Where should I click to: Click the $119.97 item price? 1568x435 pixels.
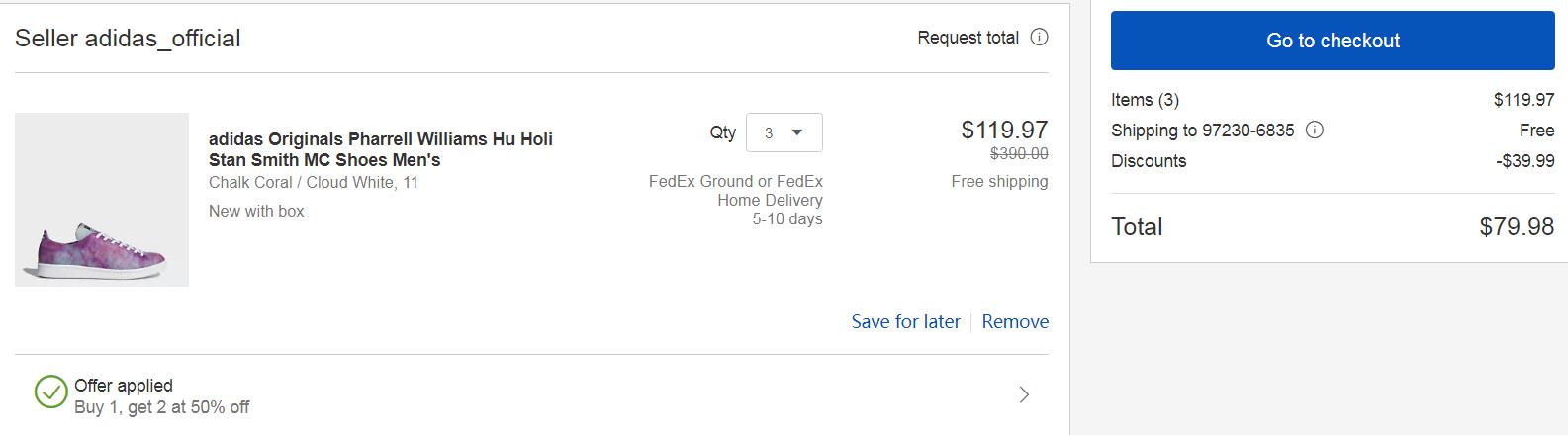pos(1004,130)
